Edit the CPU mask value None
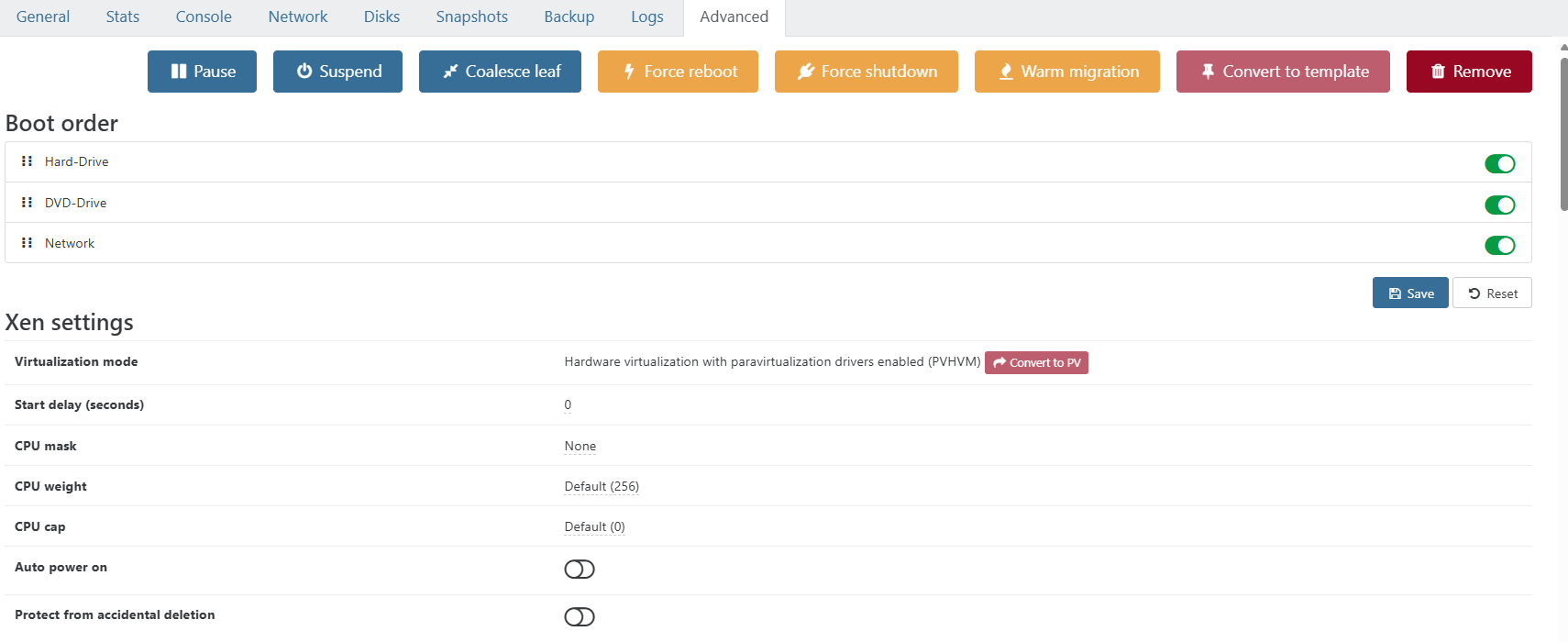1568x642 pixels. click(x=580, y=447)
